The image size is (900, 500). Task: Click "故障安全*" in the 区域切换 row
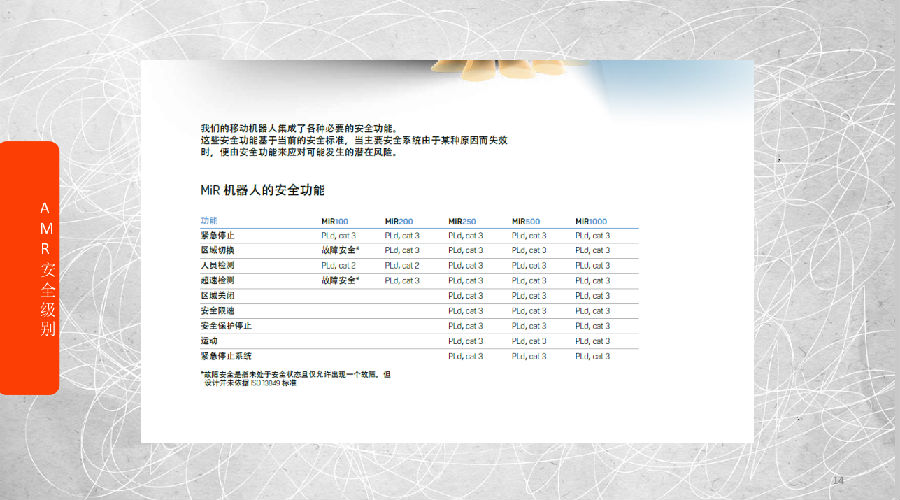pos(340,250)
